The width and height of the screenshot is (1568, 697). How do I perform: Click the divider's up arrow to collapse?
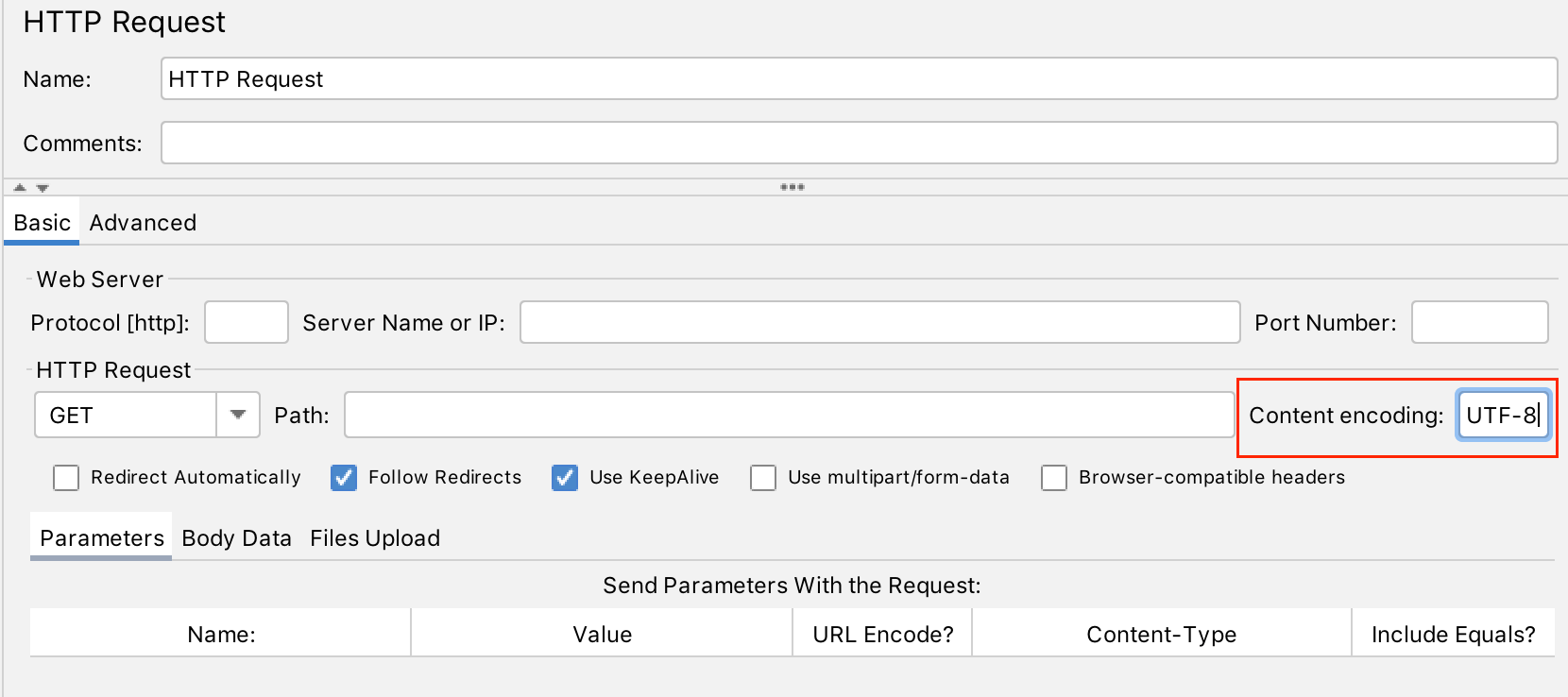tap(20, 188)
